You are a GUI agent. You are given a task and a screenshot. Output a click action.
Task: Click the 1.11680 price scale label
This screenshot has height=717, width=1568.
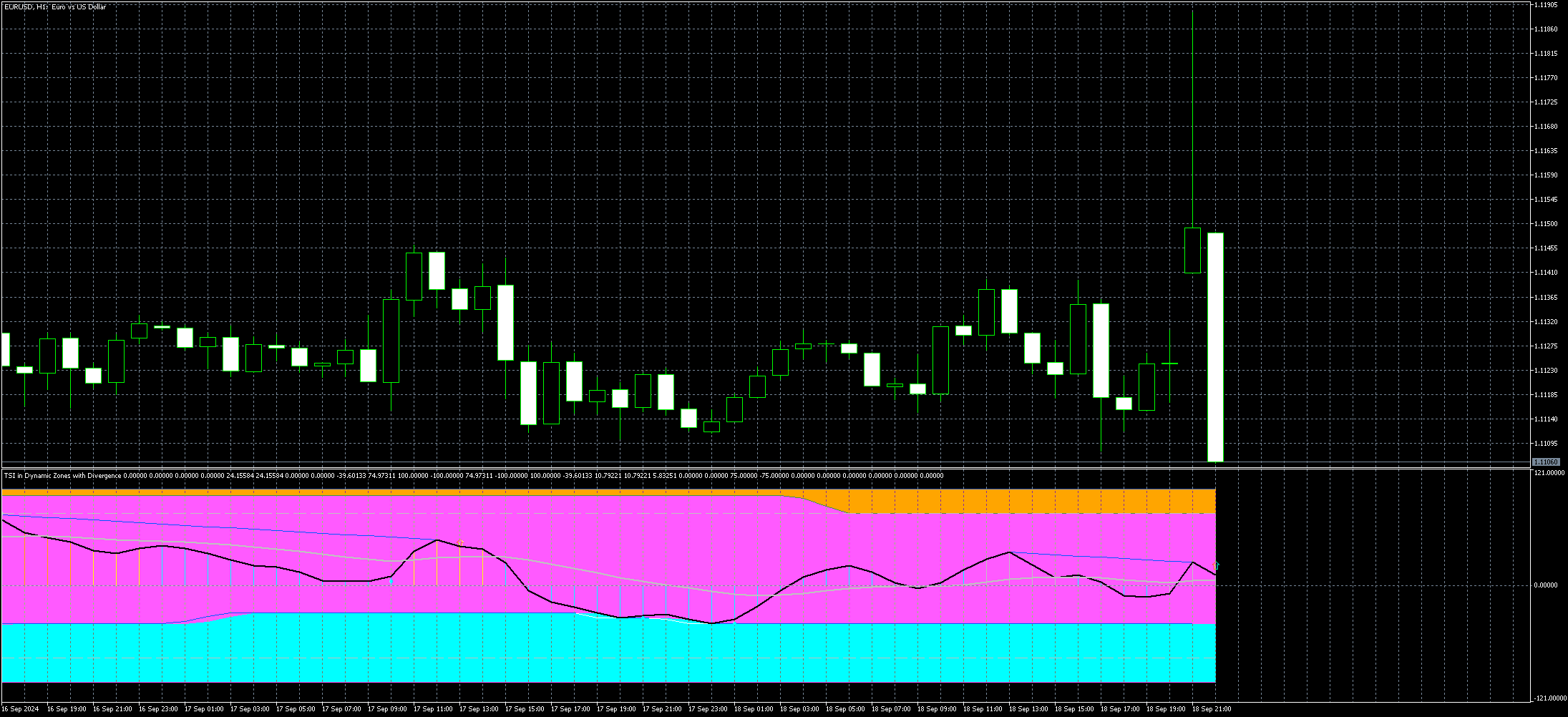click(x=1546, y=127)
